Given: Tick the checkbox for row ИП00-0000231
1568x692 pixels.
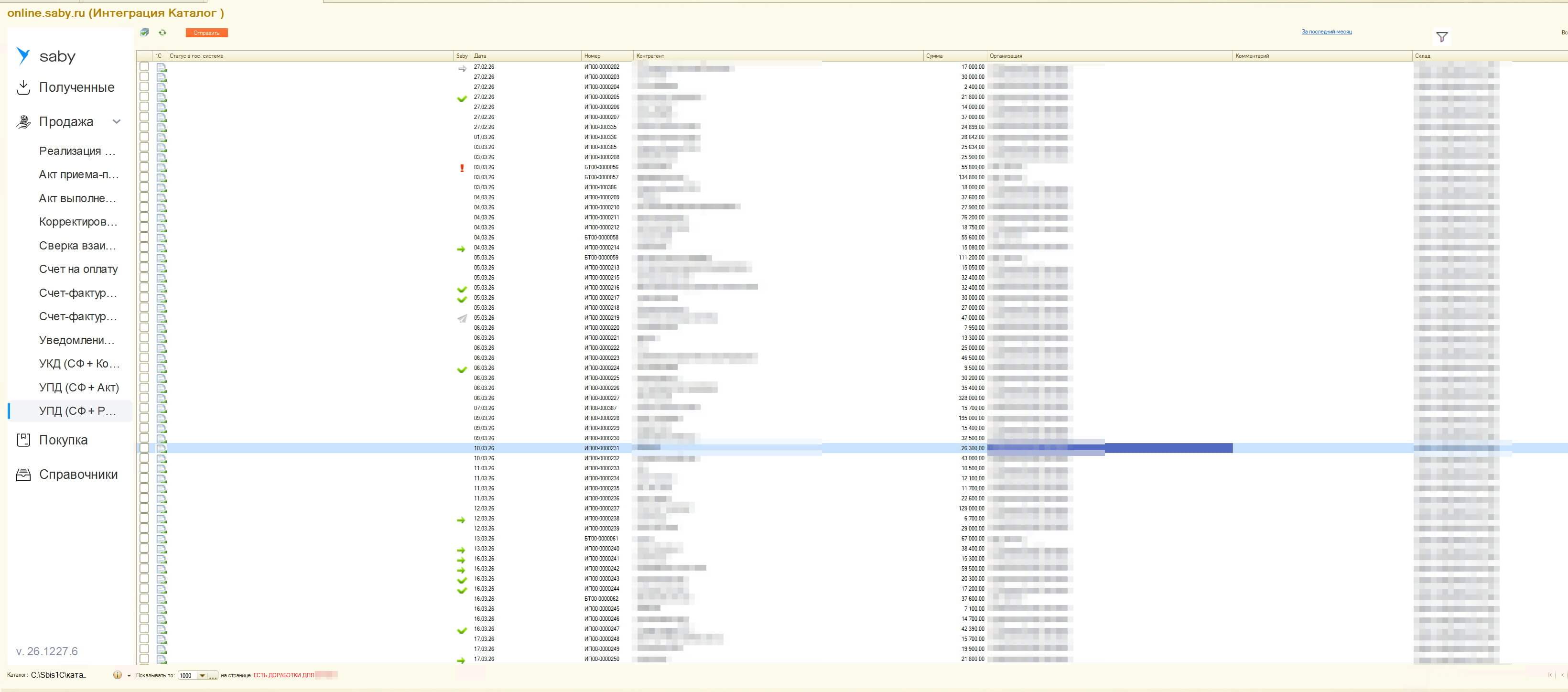Looking at the screenshot, I should pyautogui.click(x=144, y=448).
